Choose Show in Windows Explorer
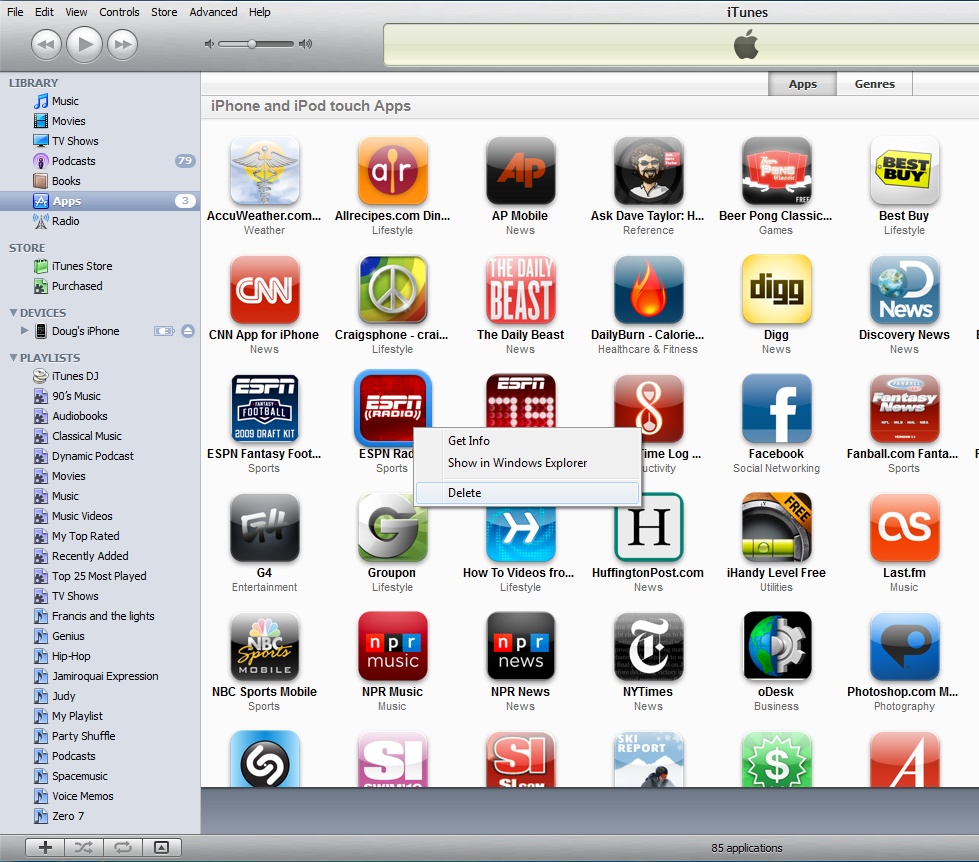979x862 pixels. 527,463
